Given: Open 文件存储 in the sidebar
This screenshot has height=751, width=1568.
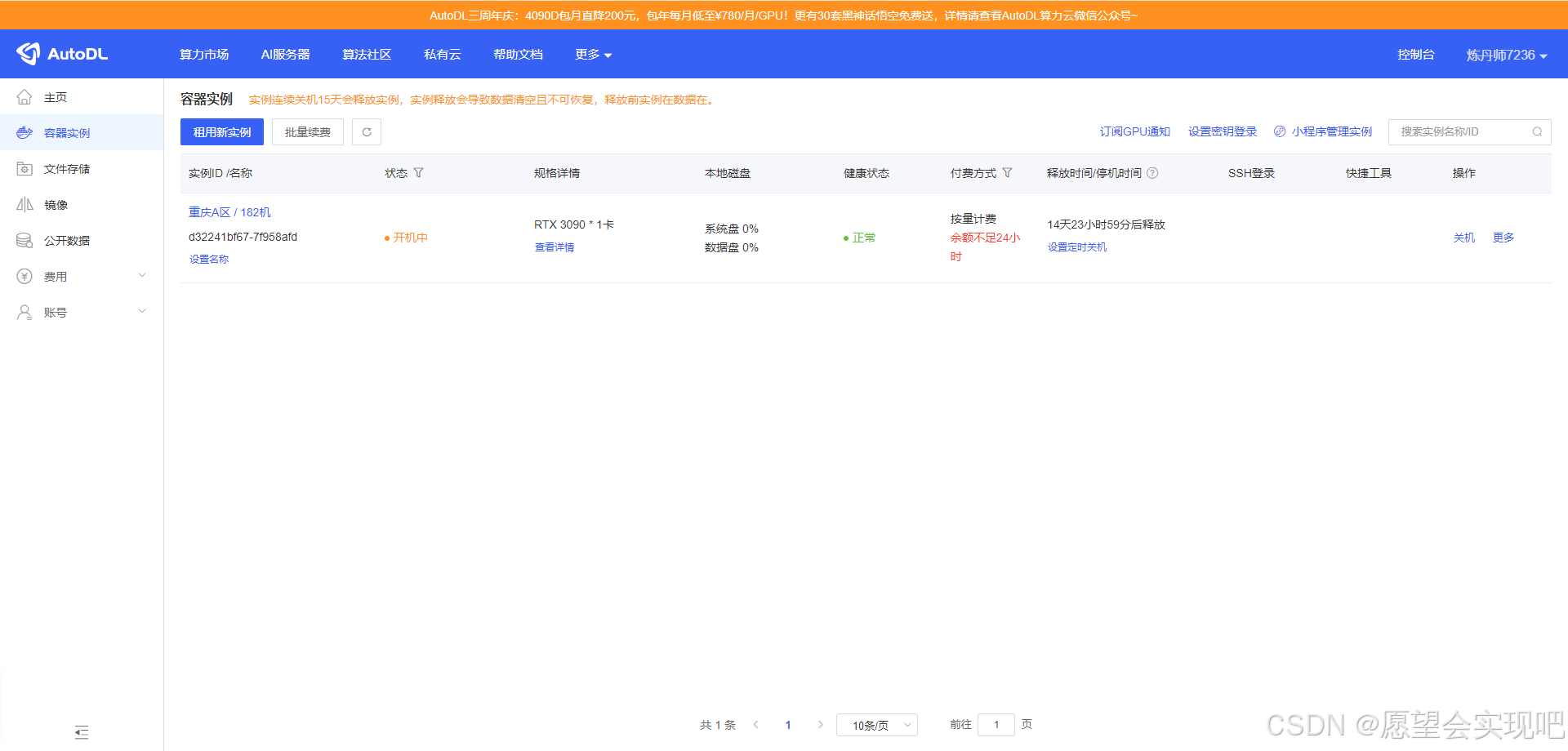Looking at the screenshot, I should click(82, 169).
